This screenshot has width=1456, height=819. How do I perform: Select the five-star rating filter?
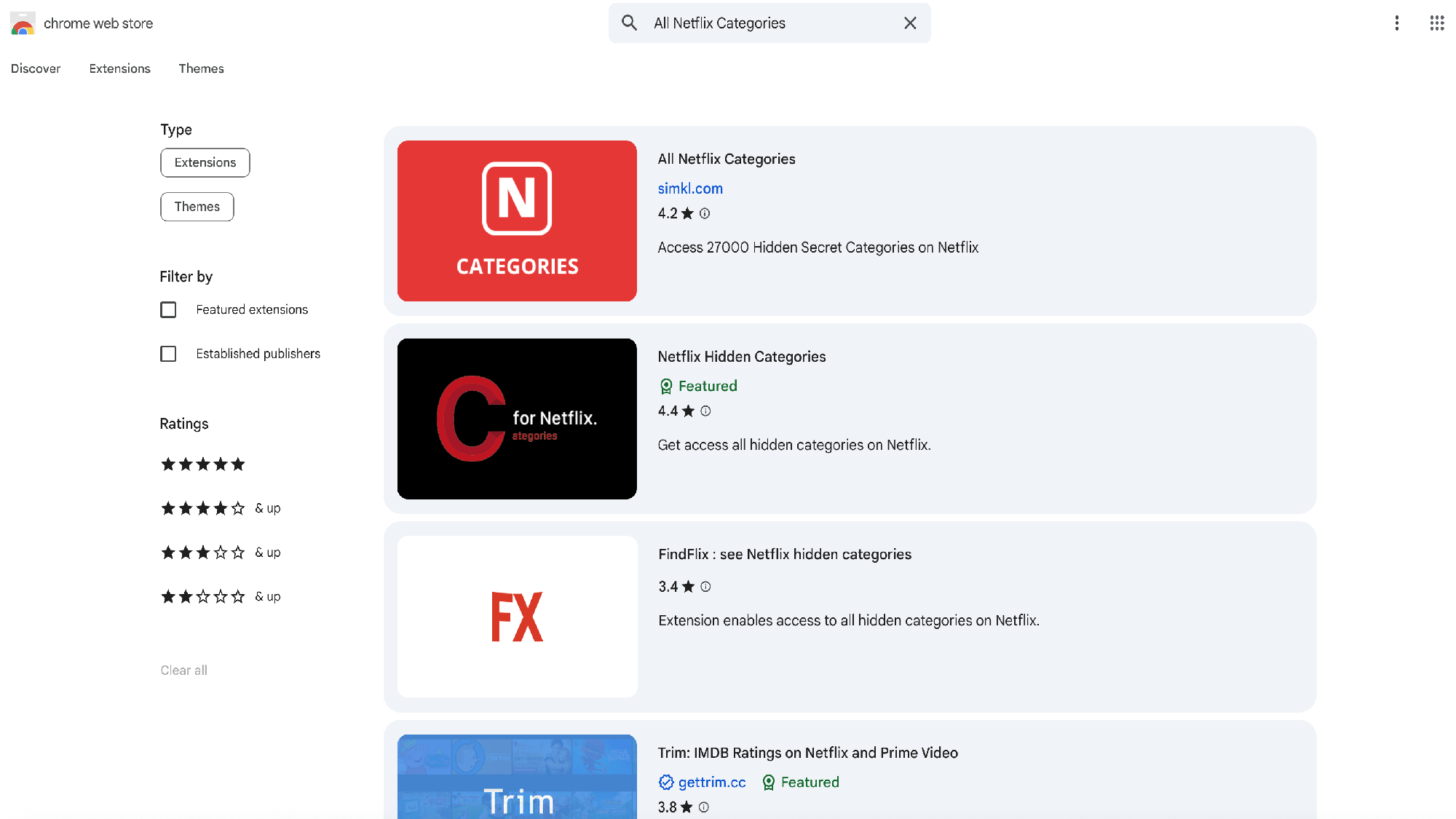[202, 464]
